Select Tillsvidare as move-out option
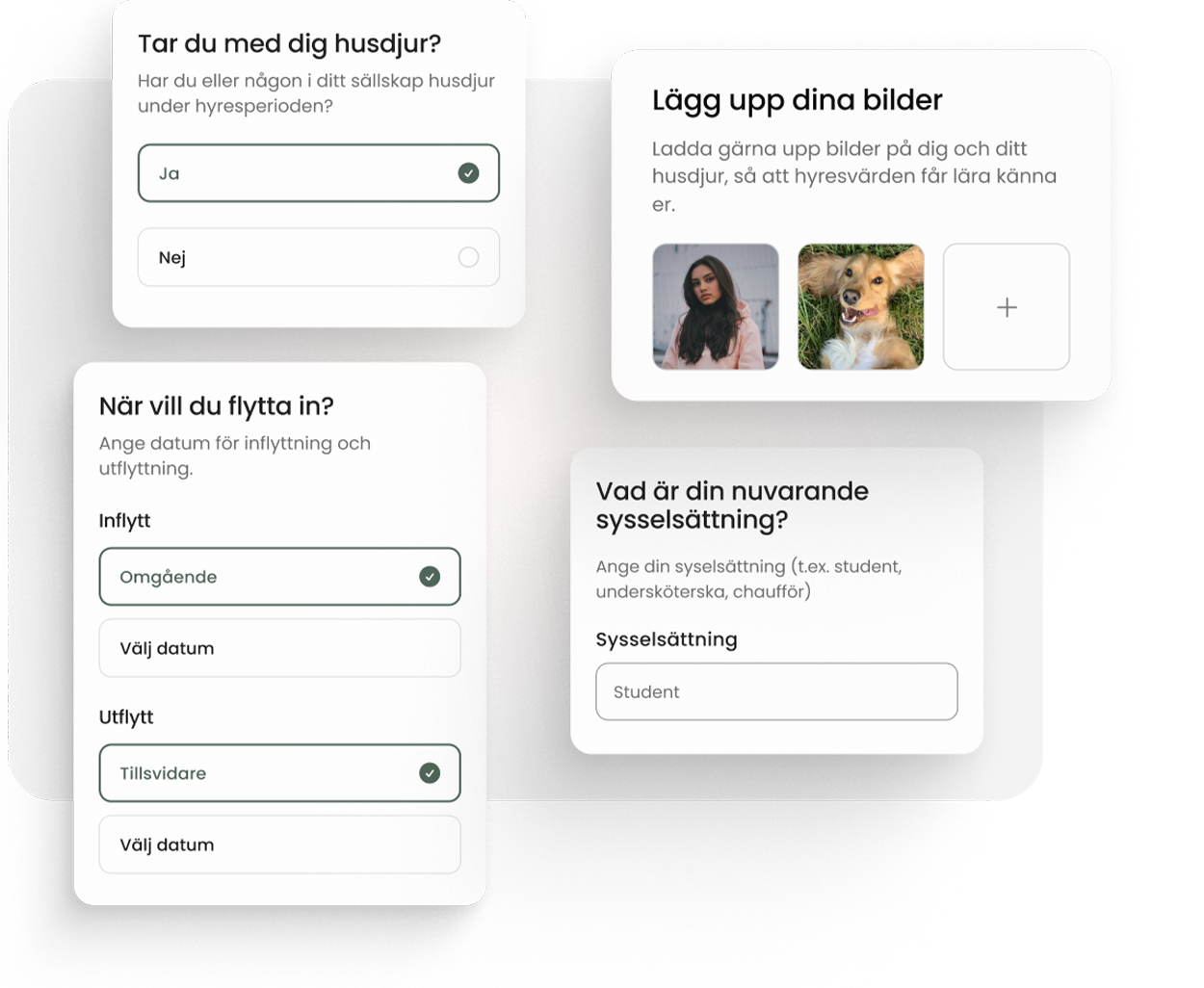Image resolution: width=1204 pixels, height=988 pixels. (x=279, y=773)
